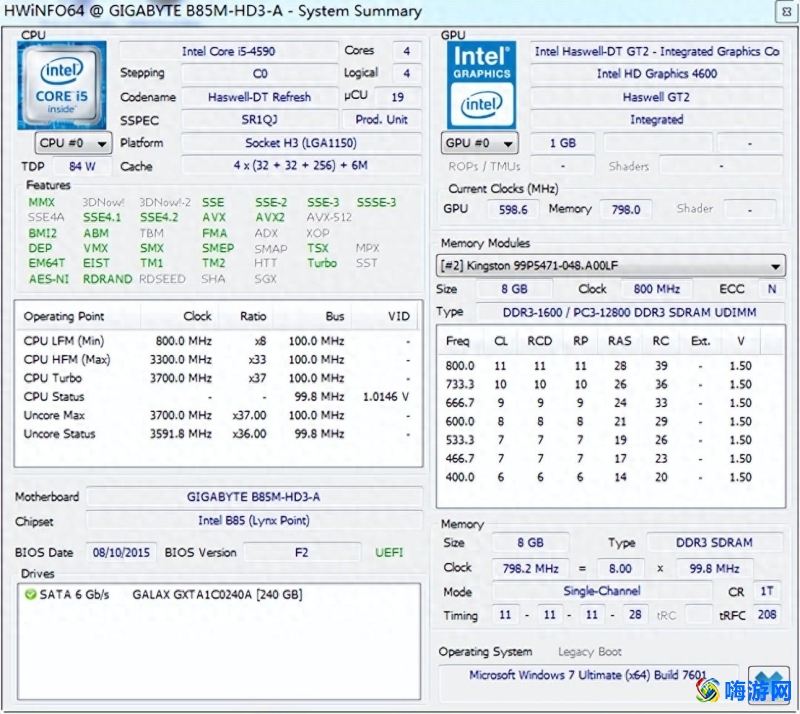This screenshot has width=800, height=714.
Task: Click the SSE4.2 feature label
Action: pyautogui.click(x=159, y=217)
